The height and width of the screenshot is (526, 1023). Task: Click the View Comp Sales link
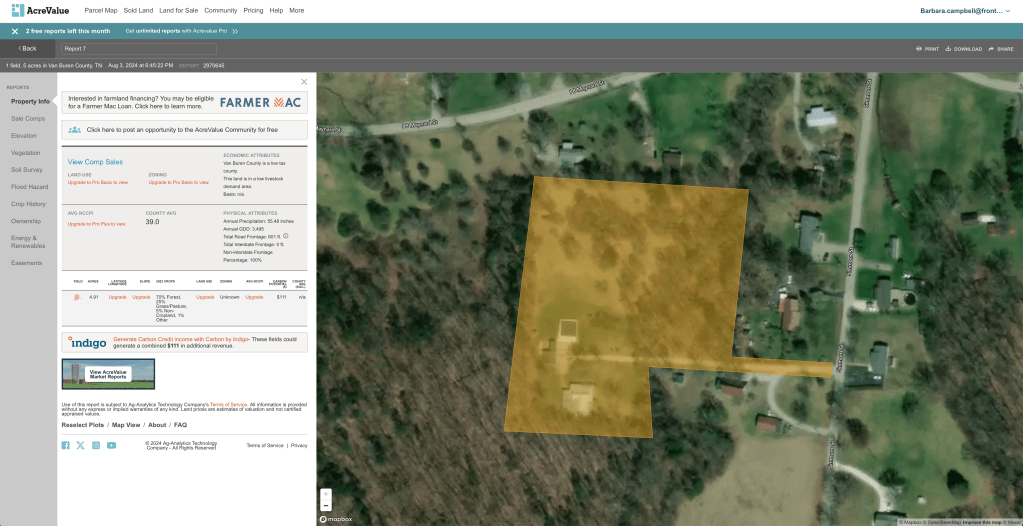[x=95, y=161]
